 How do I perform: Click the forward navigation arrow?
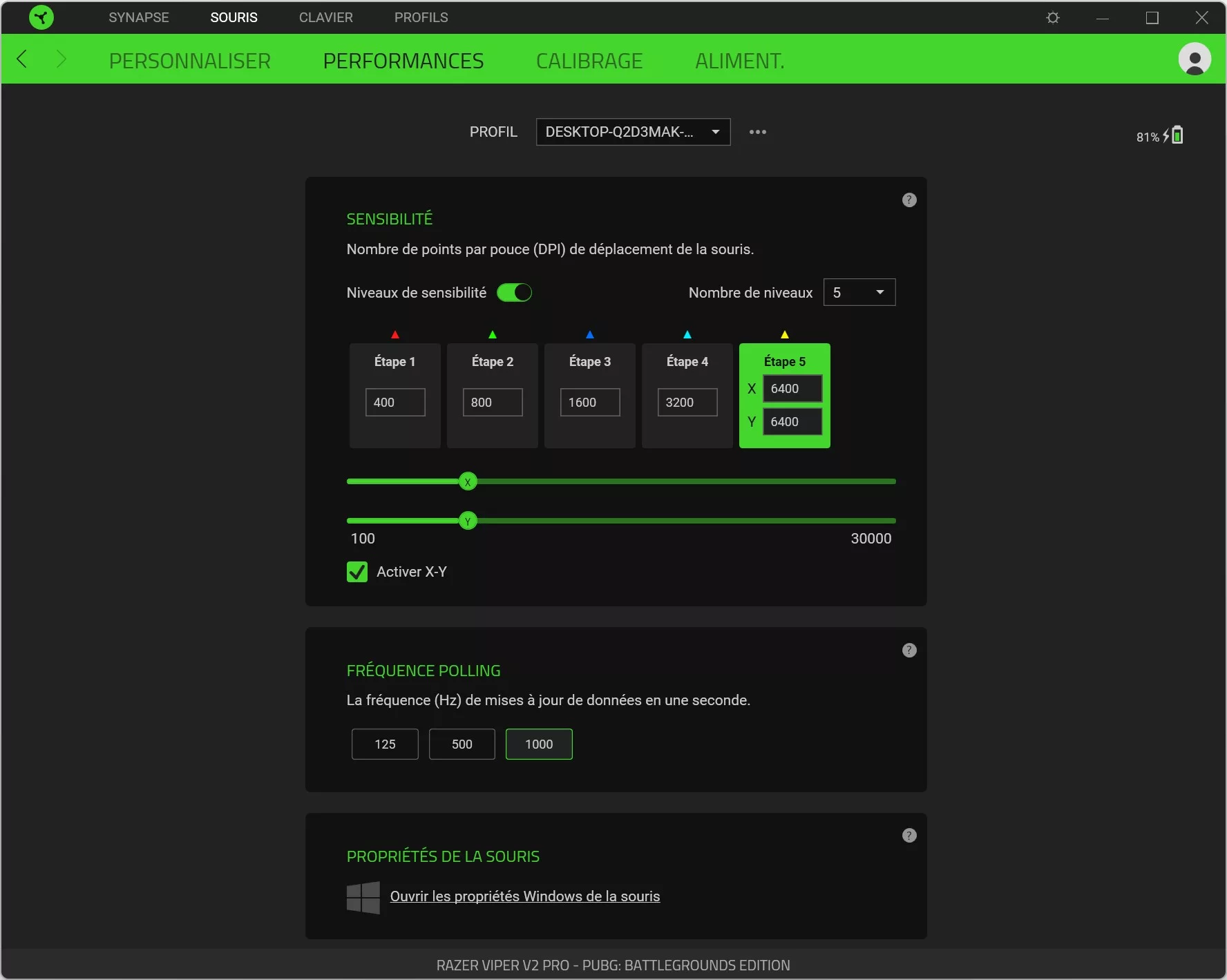tap(61, 59)
